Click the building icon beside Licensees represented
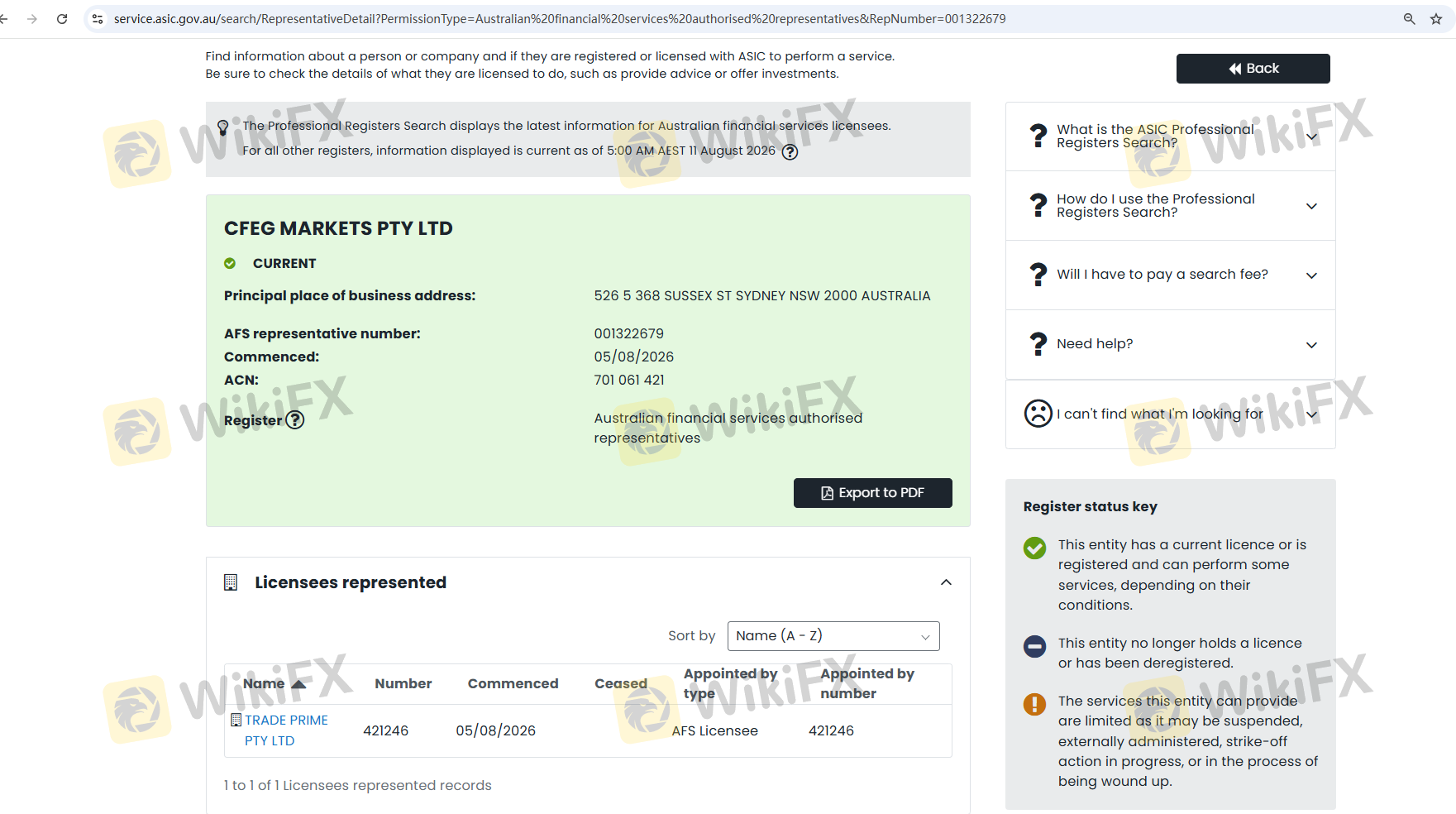 (x=231, y=582)
